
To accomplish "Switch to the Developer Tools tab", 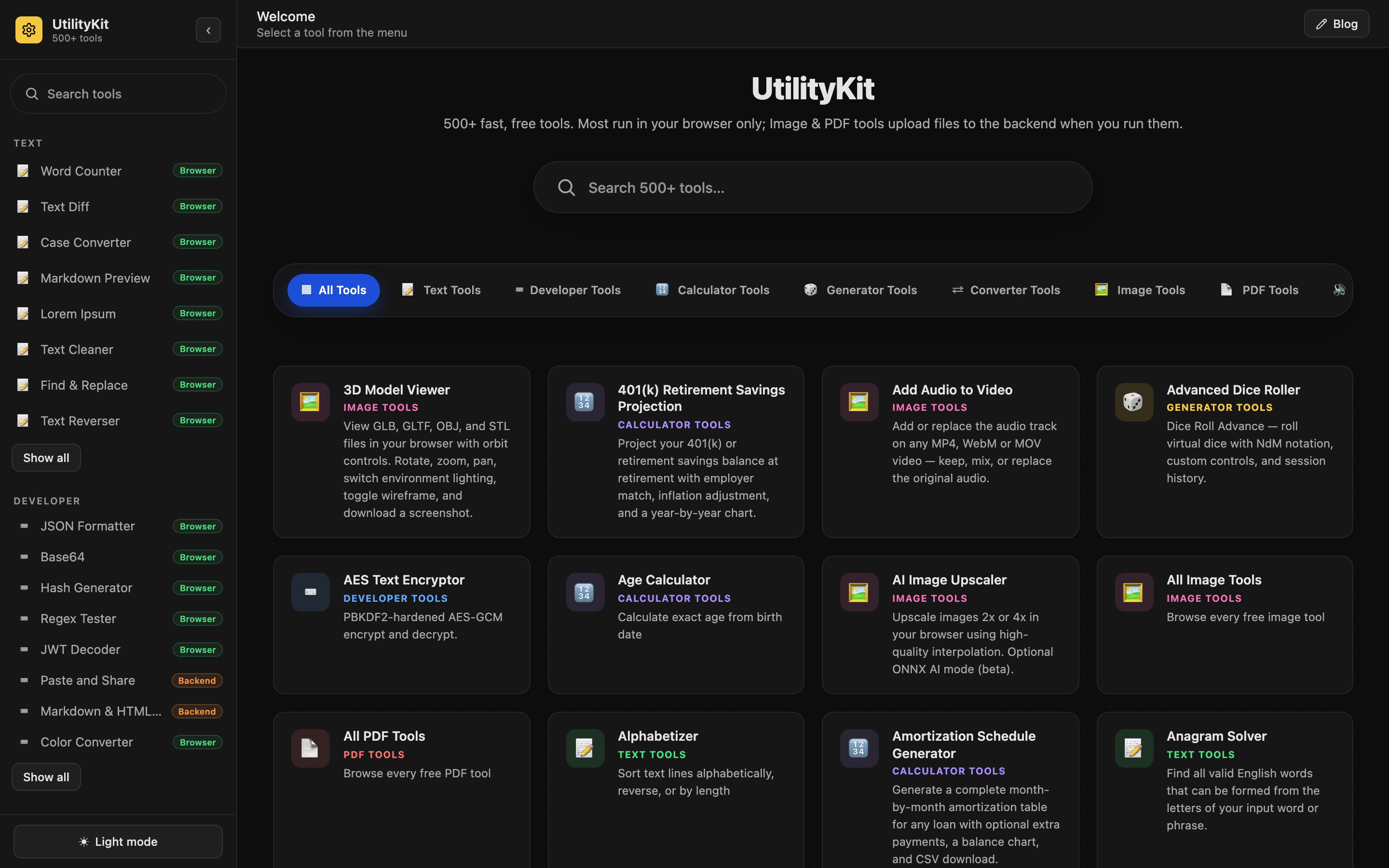I will click(x=568, y=290).
